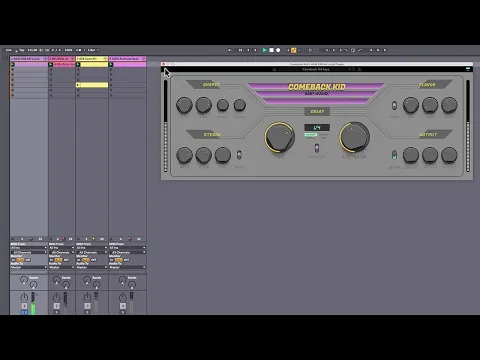The image size is (480, 360).
Task: Toggle the switch in the Flavor section
Action: coord(394,106)
